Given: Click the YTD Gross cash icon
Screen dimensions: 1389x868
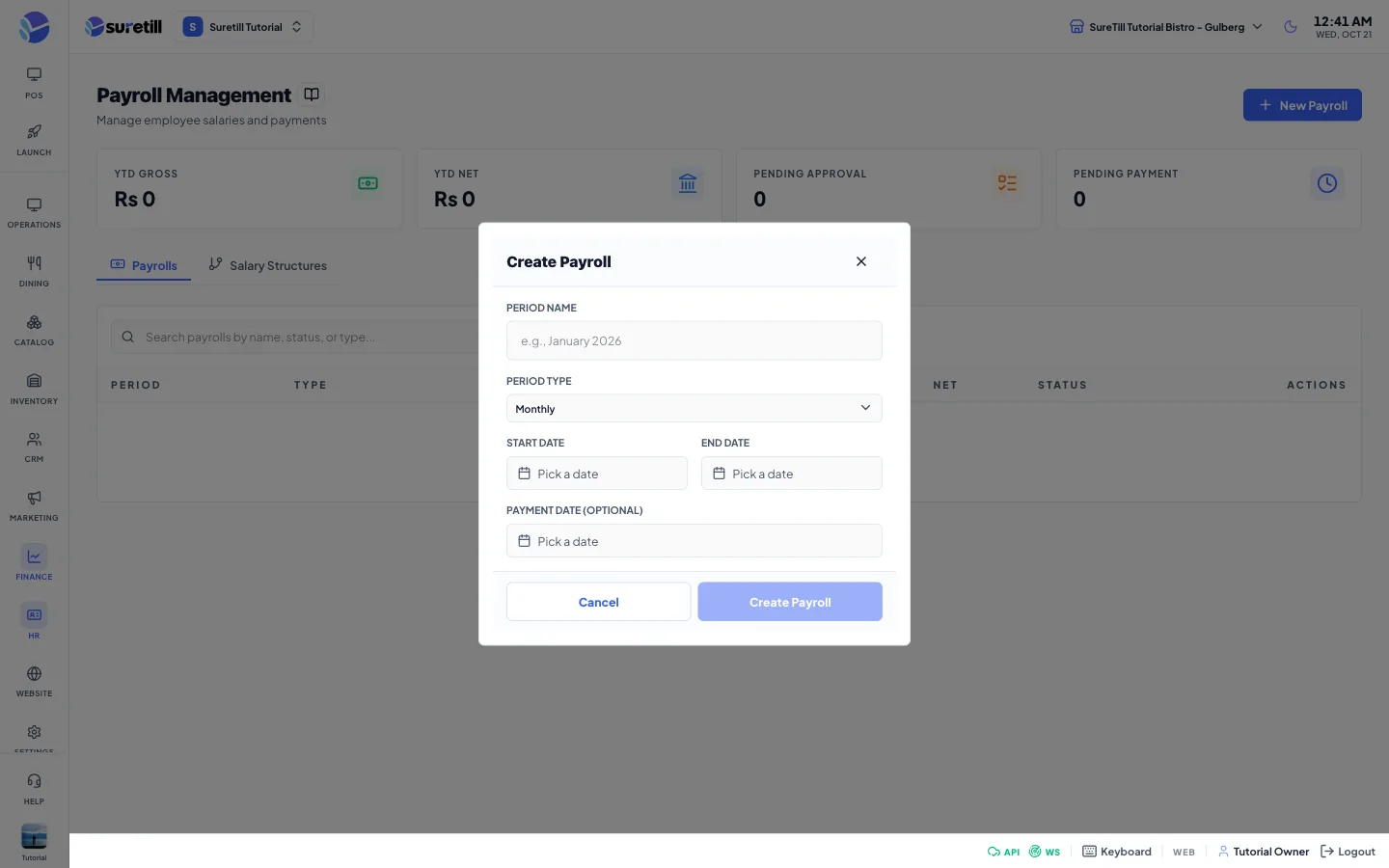Looking at the screenshot, I should (x=368, y=183).
